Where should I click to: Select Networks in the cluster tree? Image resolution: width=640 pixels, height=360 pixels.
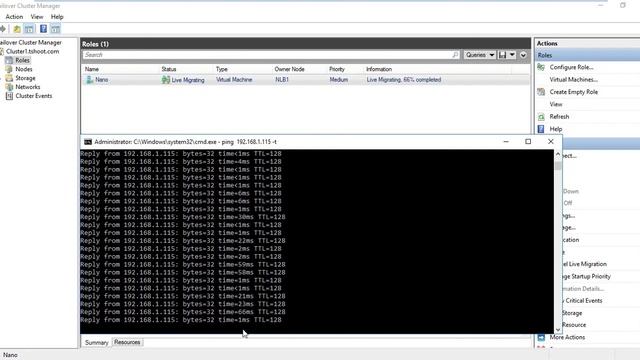[27, 87]
